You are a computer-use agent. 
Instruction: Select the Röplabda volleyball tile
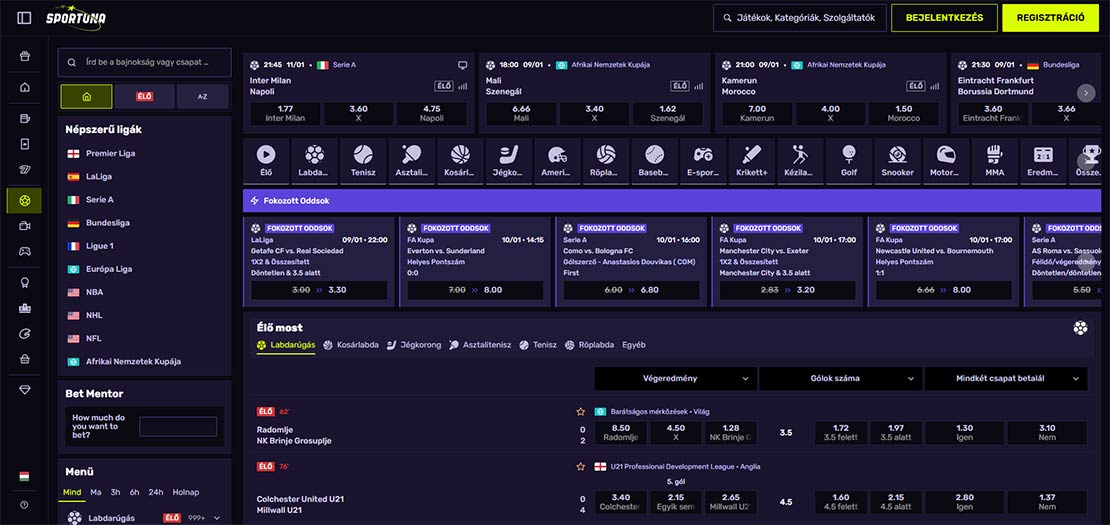606,161
